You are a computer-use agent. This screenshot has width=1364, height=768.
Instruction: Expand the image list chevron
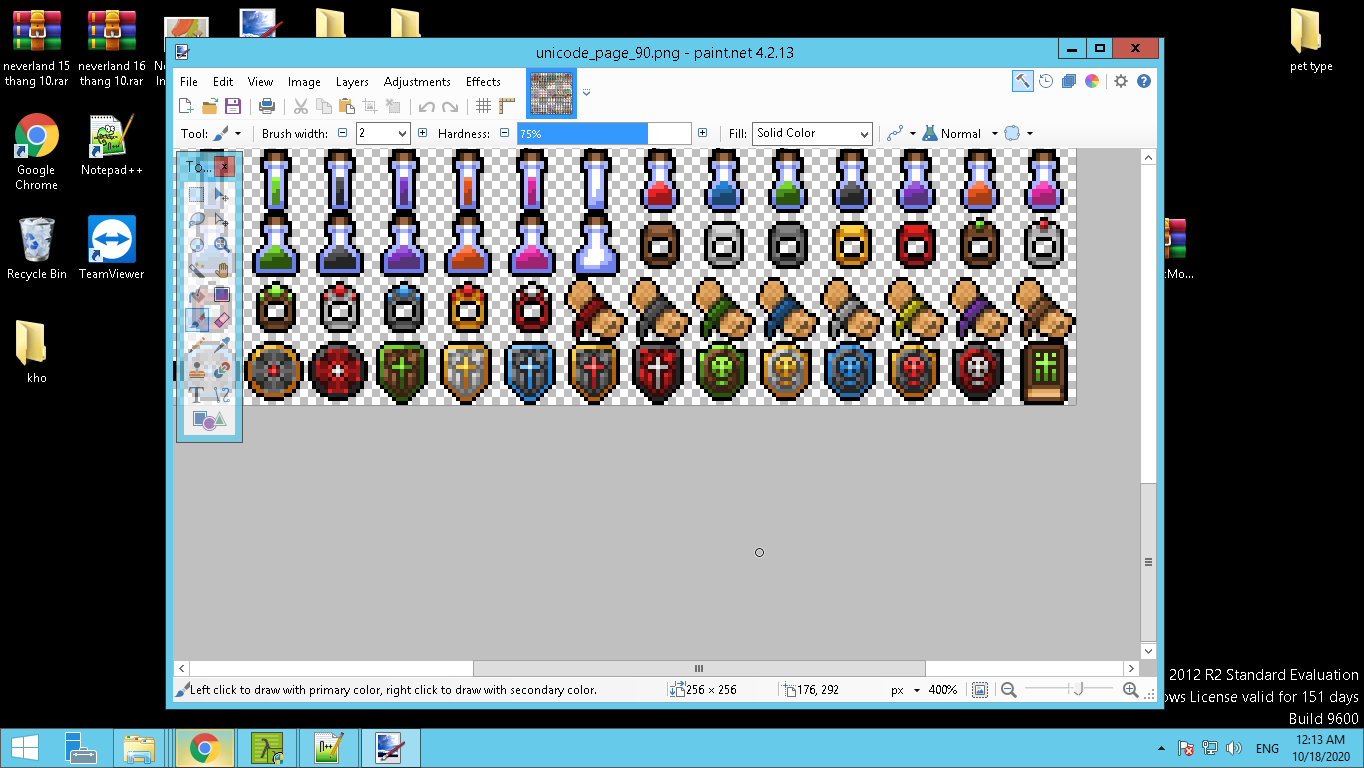(586, 92)
